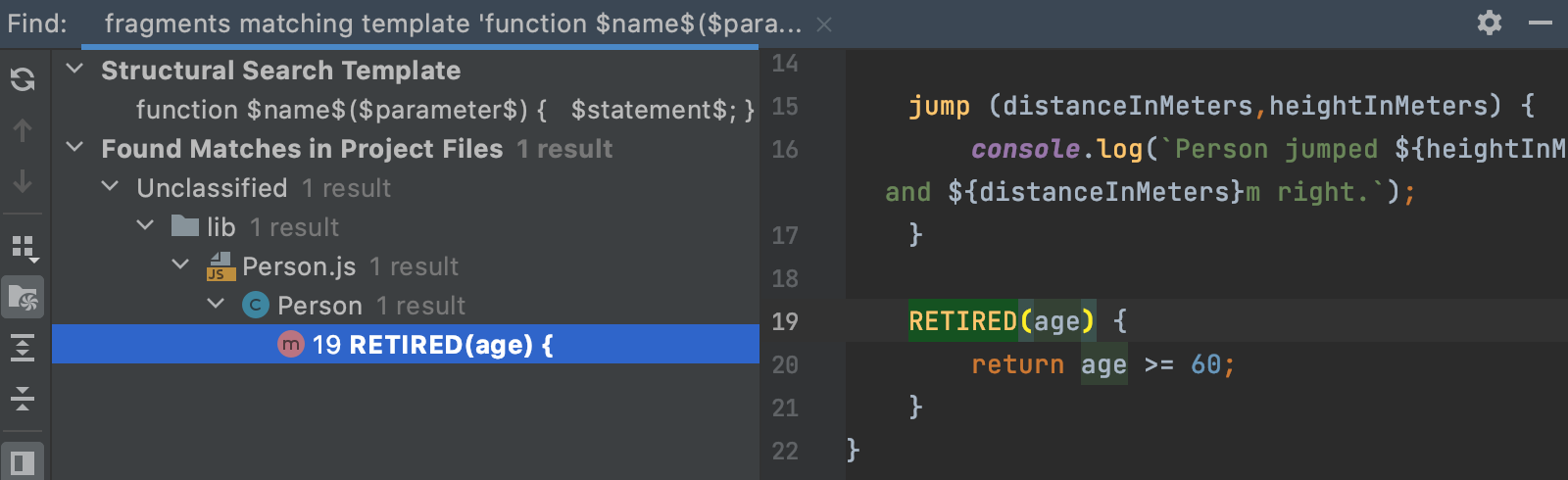
Task: Toggle the preview panel icon at the bottom
Action: tap(23, 463)
